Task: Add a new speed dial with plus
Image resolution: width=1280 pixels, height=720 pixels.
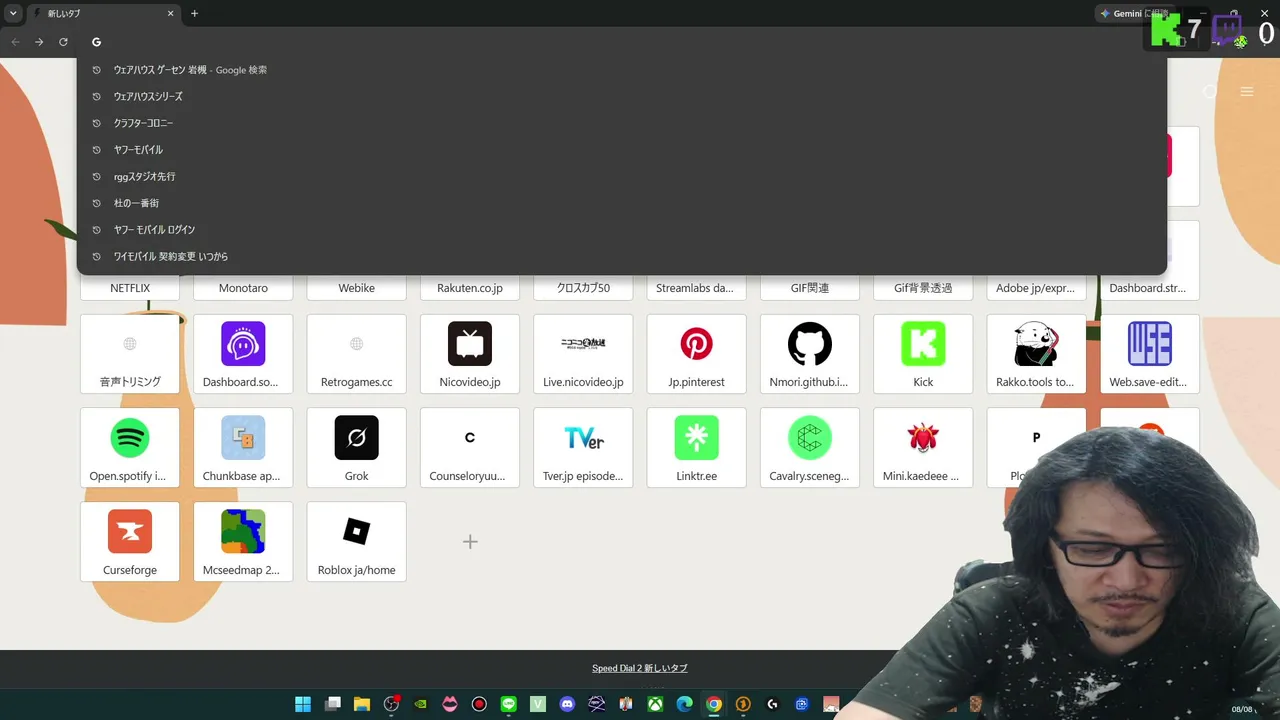Action: [470, 542]
